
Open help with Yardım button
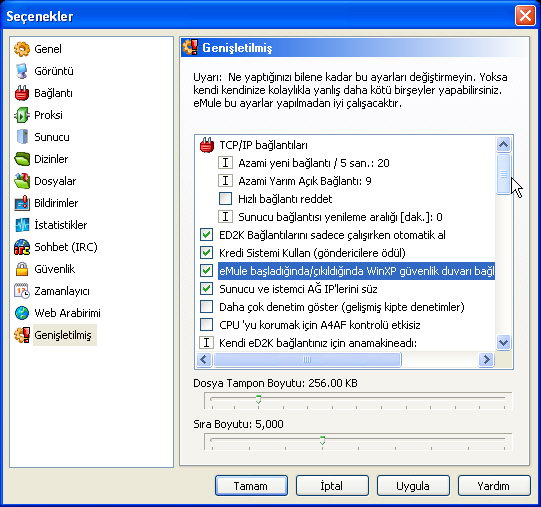(x=494, y=486)
